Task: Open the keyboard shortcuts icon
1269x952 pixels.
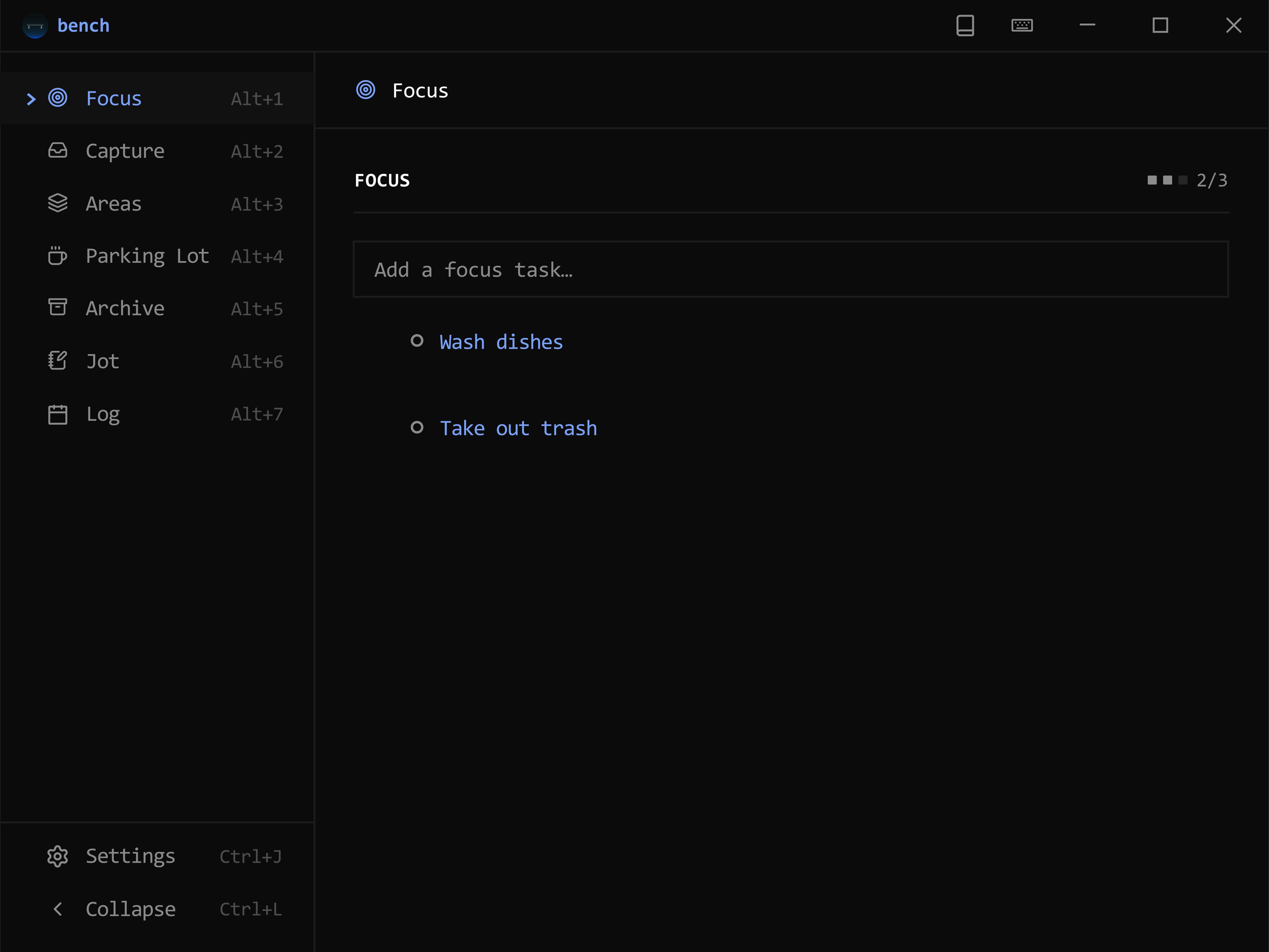Action: (x=1022, y=25)
